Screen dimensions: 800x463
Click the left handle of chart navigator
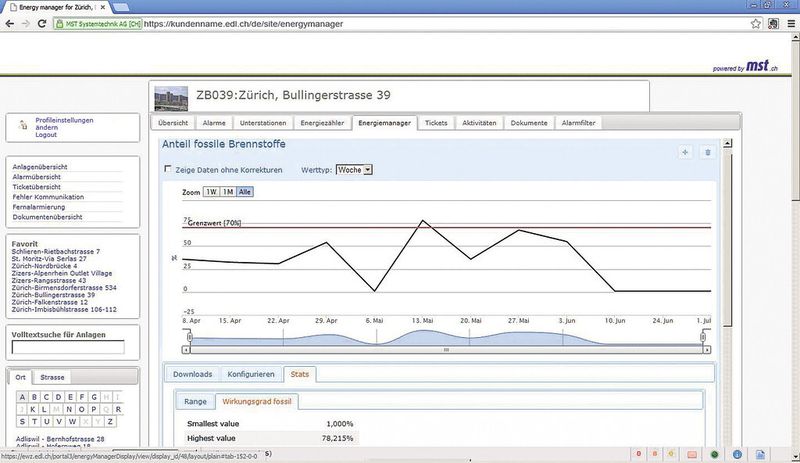(189, 337)
